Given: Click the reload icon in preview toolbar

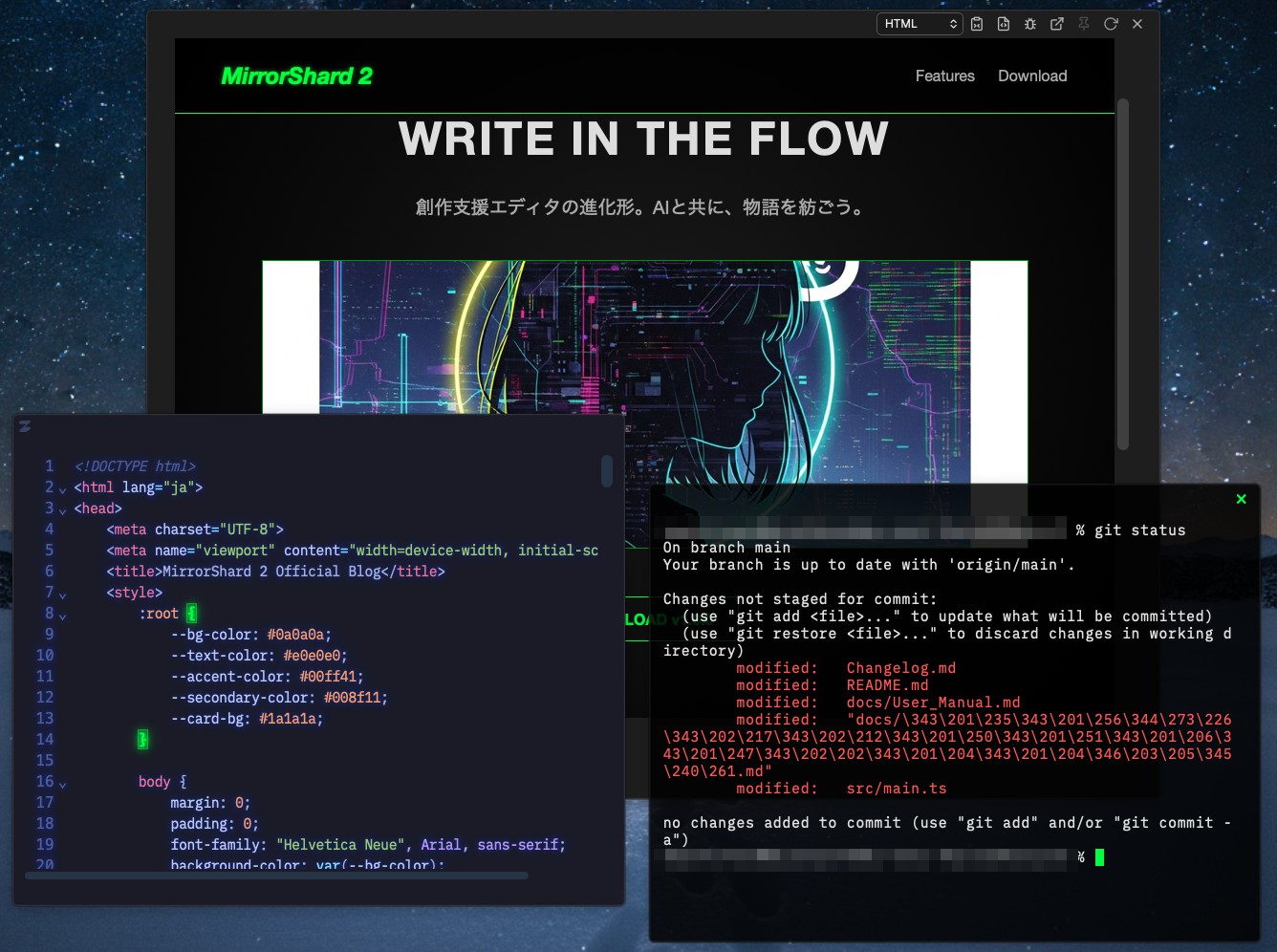Looking at the screenshot, I should [x=1111, y=24].
